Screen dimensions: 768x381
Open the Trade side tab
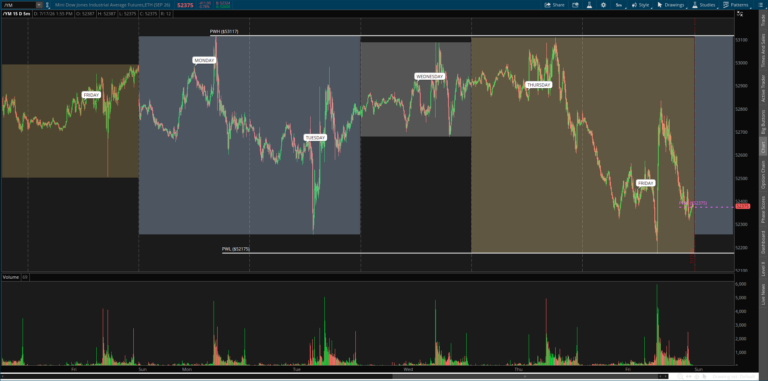(x=762, y=21)
